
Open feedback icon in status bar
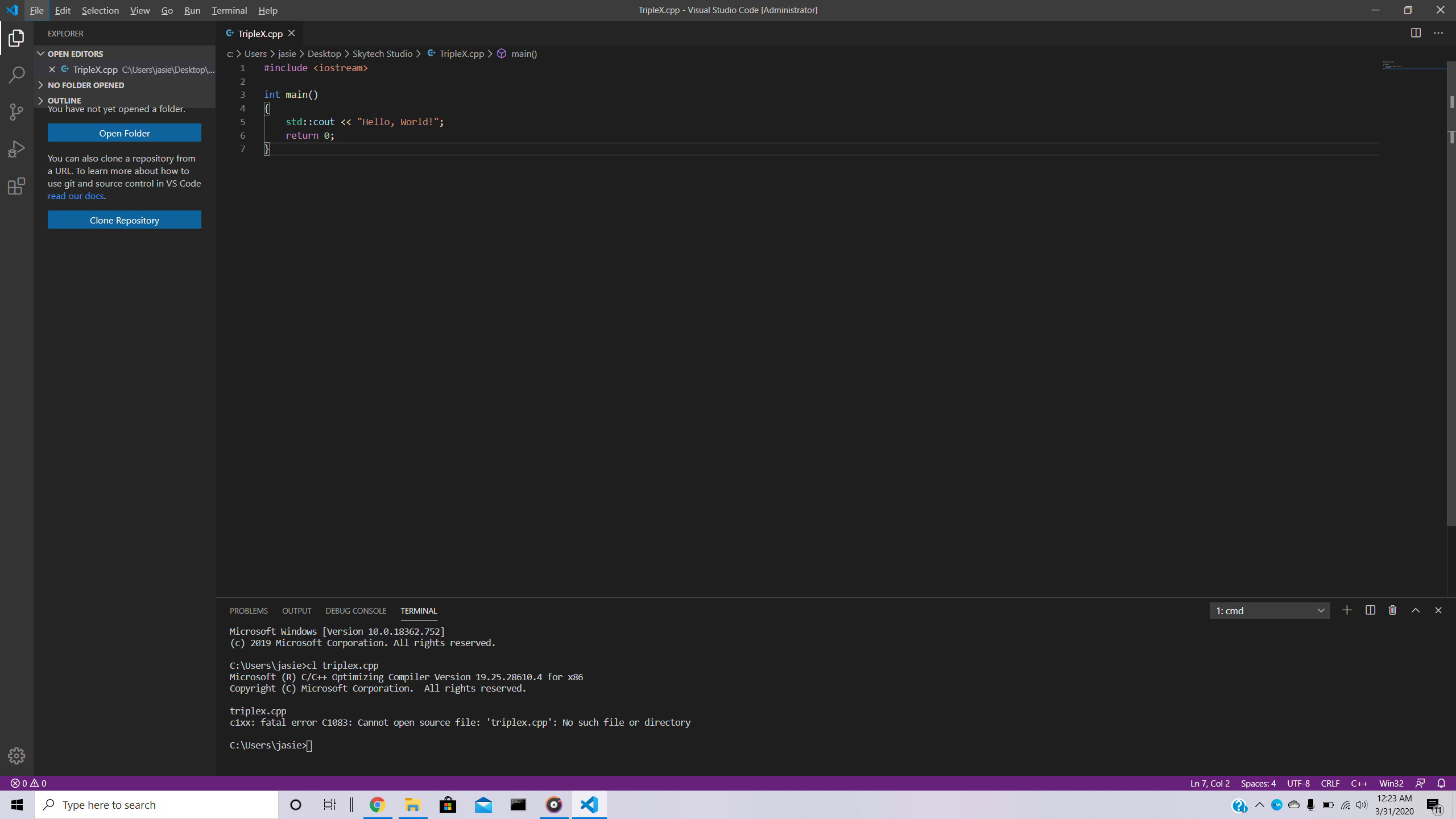1420,783
